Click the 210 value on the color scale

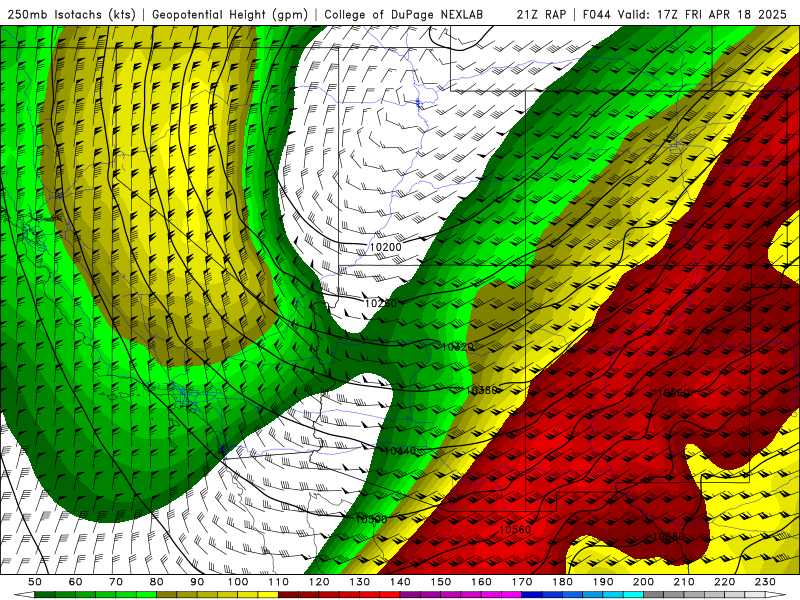(684, 582)
